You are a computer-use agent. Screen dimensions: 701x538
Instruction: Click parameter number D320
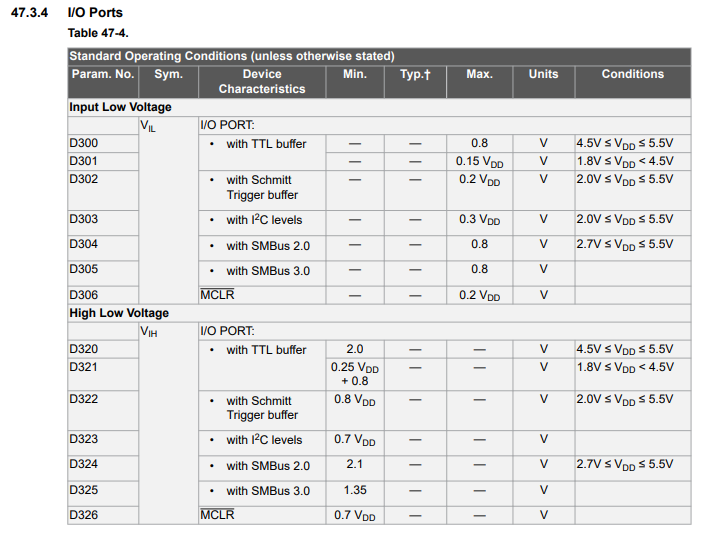pyautogui.click(x=84, y=349)
